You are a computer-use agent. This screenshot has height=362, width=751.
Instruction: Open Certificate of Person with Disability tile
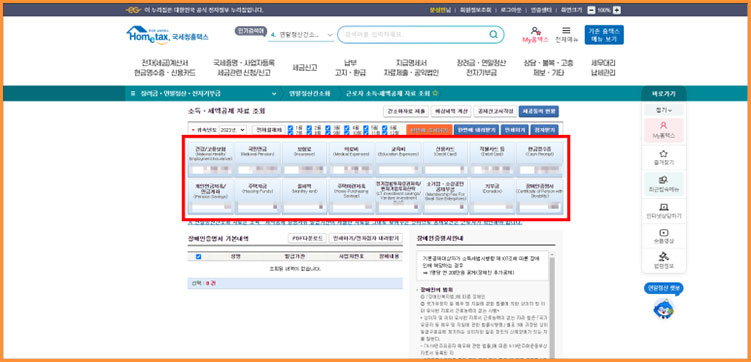[539, 196]
